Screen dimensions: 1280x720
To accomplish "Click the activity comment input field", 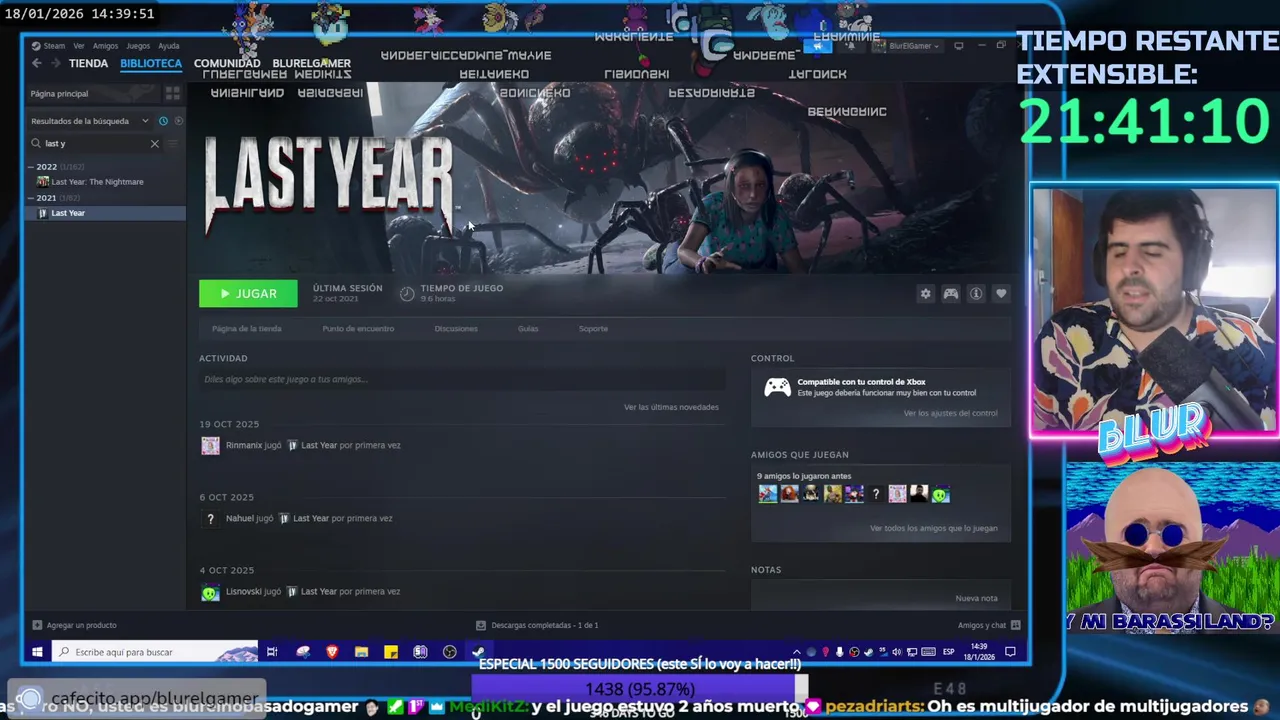I will [462, 379].
